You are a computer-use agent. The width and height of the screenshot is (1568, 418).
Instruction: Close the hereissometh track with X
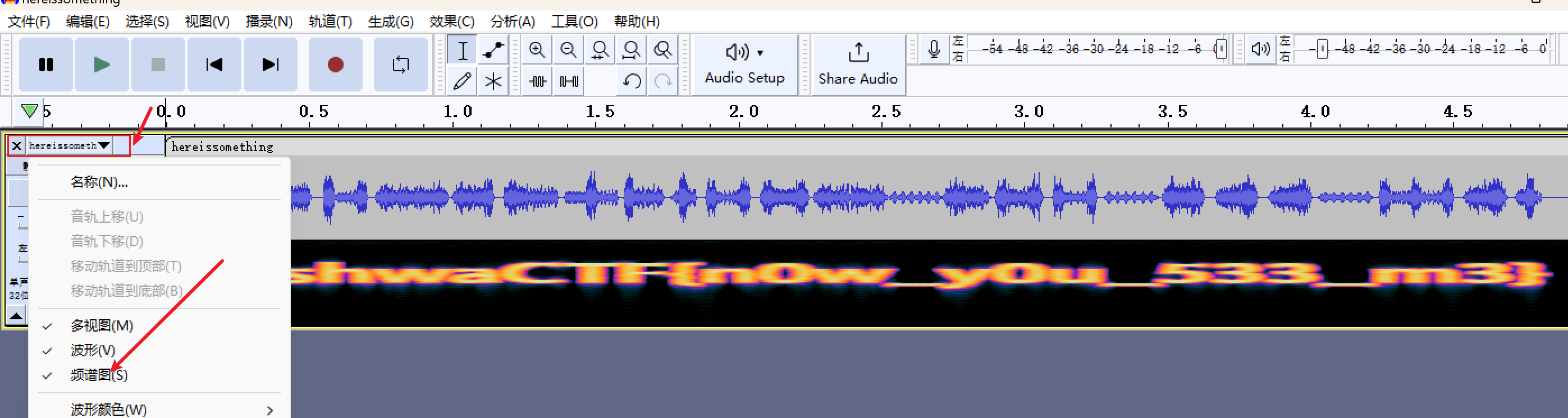16,146
